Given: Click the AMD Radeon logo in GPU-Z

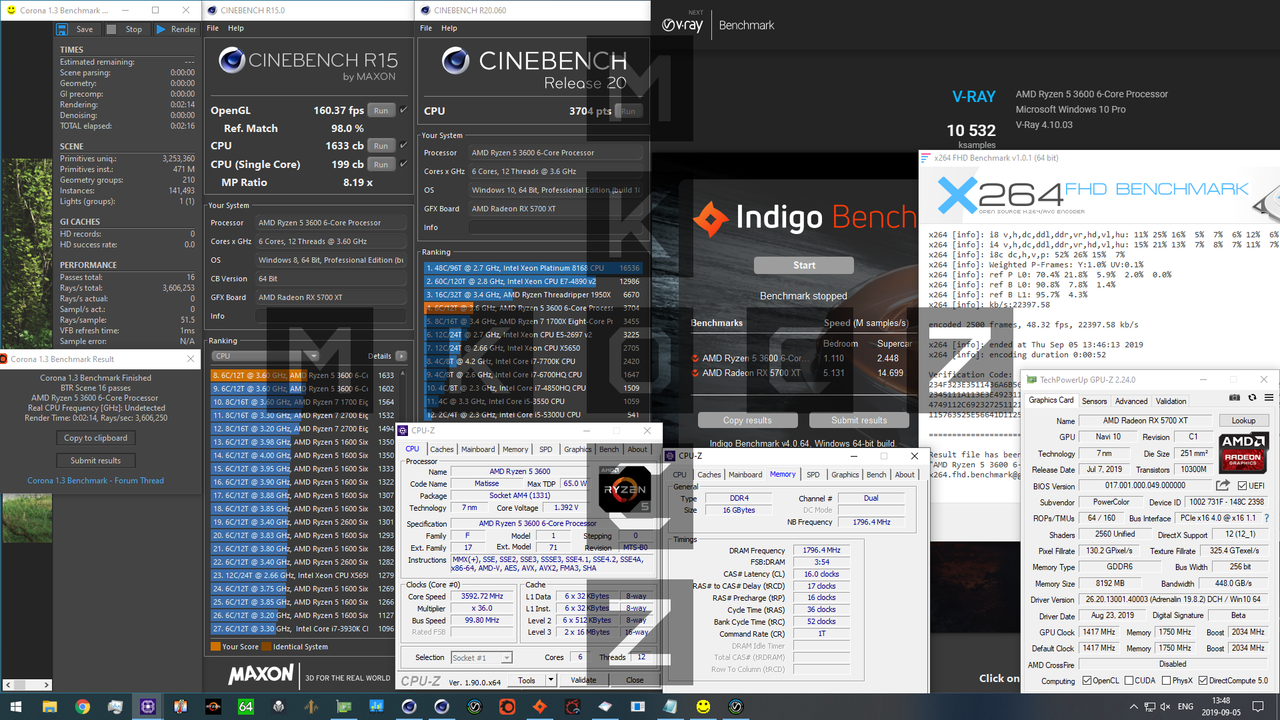Looking at the screenshot, I should tap(1244, 452).
